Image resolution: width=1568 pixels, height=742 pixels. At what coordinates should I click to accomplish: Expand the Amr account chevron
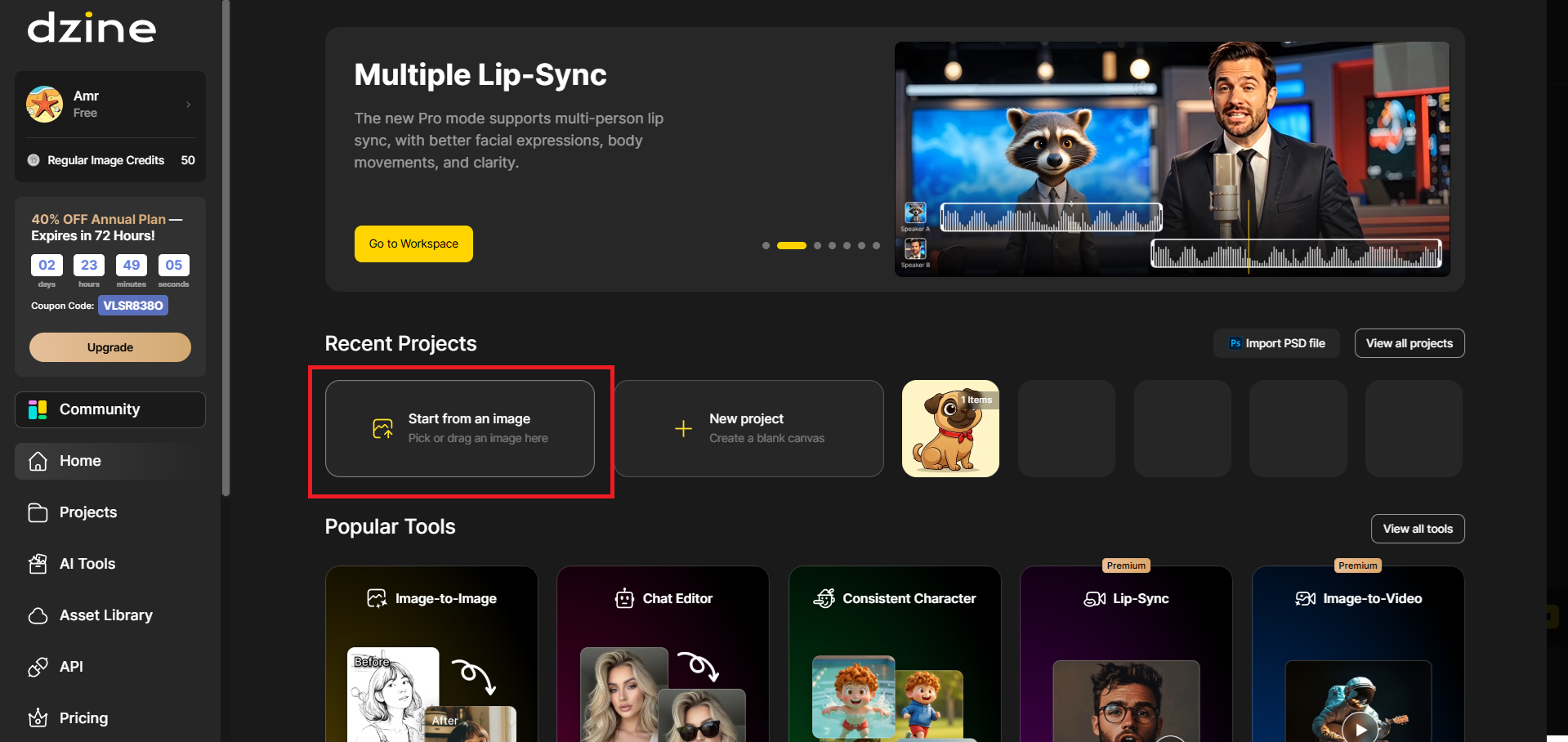point(189,105)
